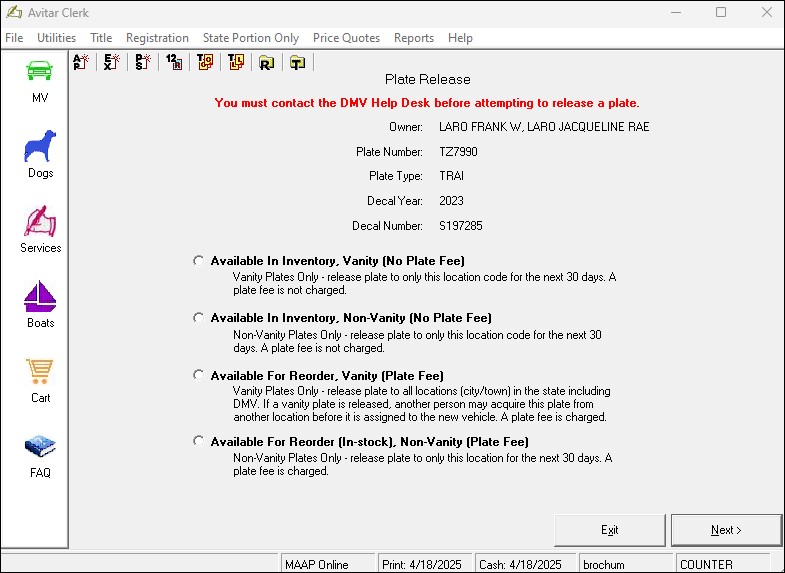Click the PS toolbar icon
This screenshot has width=785, height=573.
(x=144, y=62)
